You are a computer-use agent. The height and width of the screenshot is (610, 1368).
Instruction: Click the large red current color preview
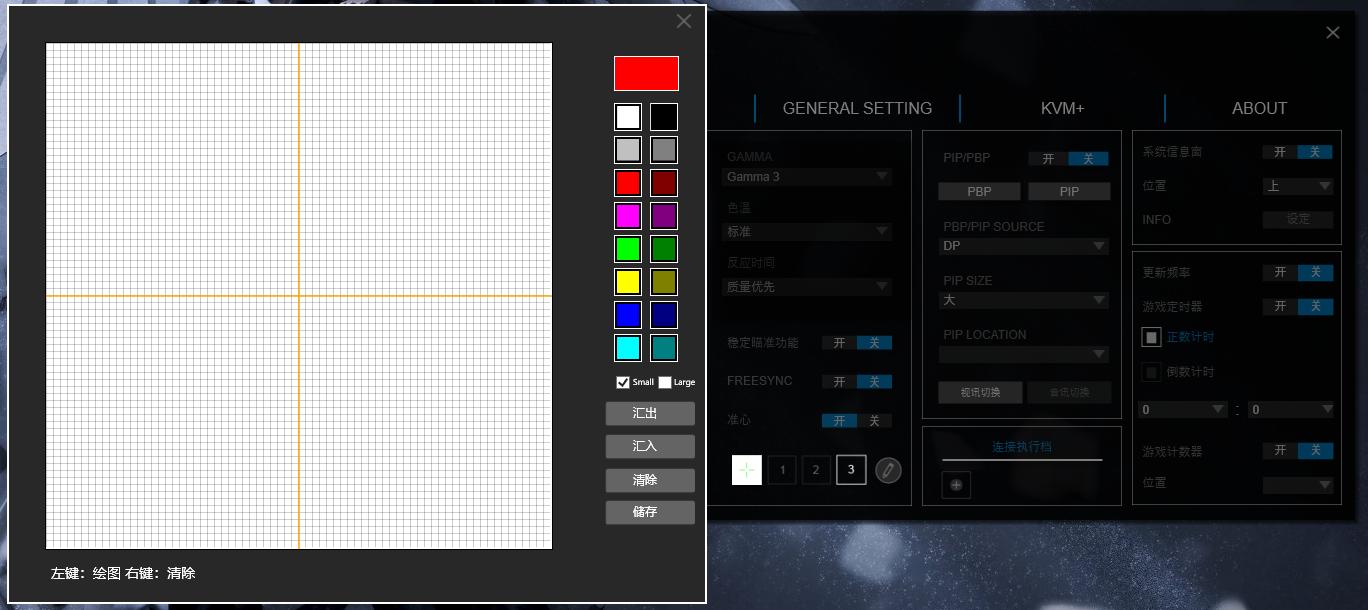pyautogui.click(x=646, y=73)
